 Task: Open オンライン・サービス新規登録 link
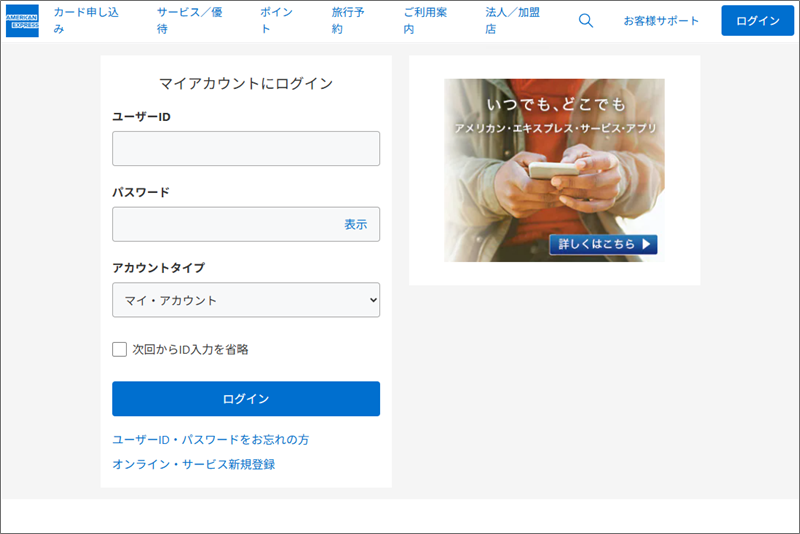click(x=193, y=464)
